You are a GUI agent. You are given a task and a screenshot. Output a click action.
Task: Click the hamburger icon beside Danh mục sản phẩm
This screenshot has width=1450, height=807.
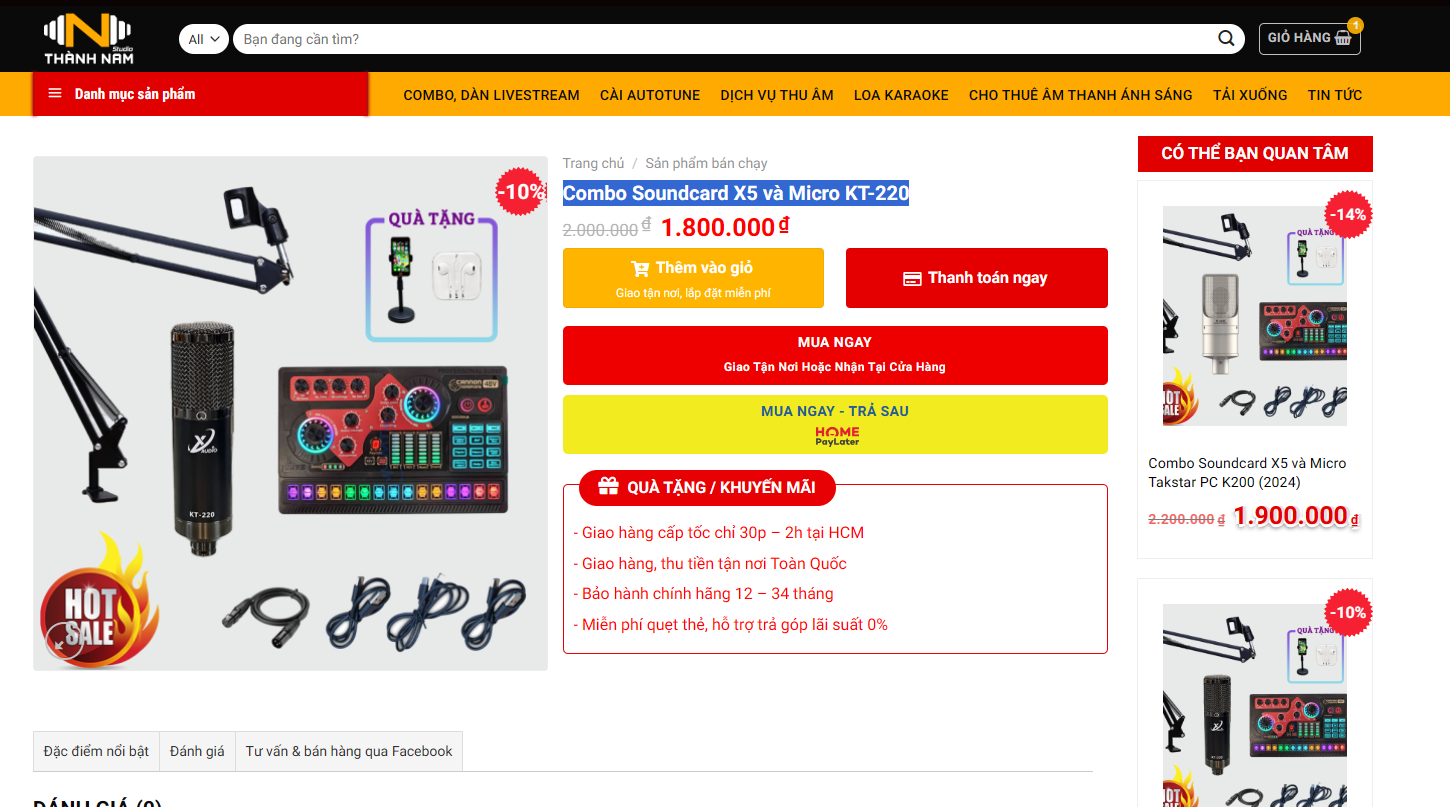[55, 94]
